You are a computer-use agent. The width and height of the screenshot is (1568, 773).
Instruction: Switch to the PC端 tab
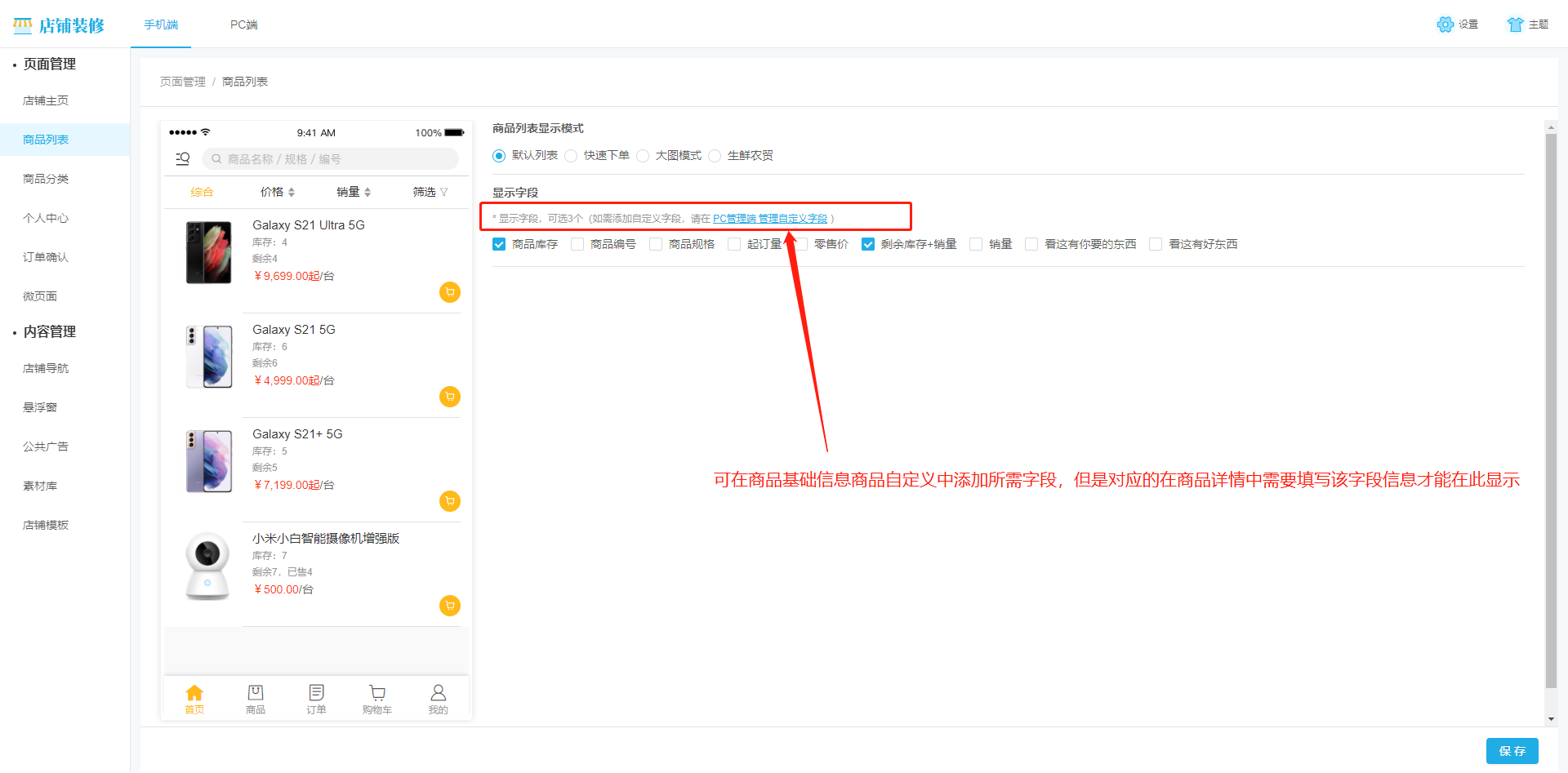tap(243, 25)
